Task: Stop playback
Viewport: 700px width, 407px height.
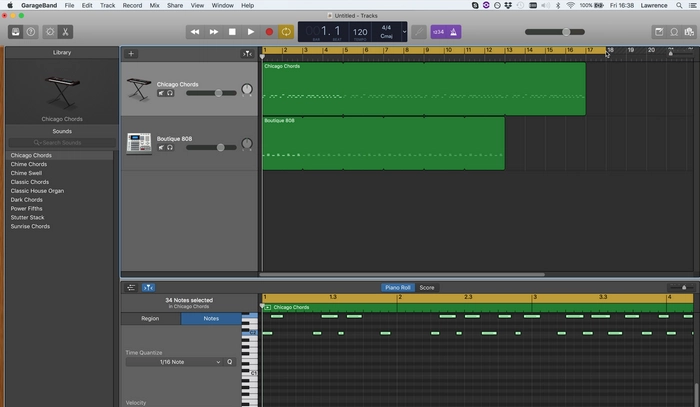Action: (x=232, y=32)
